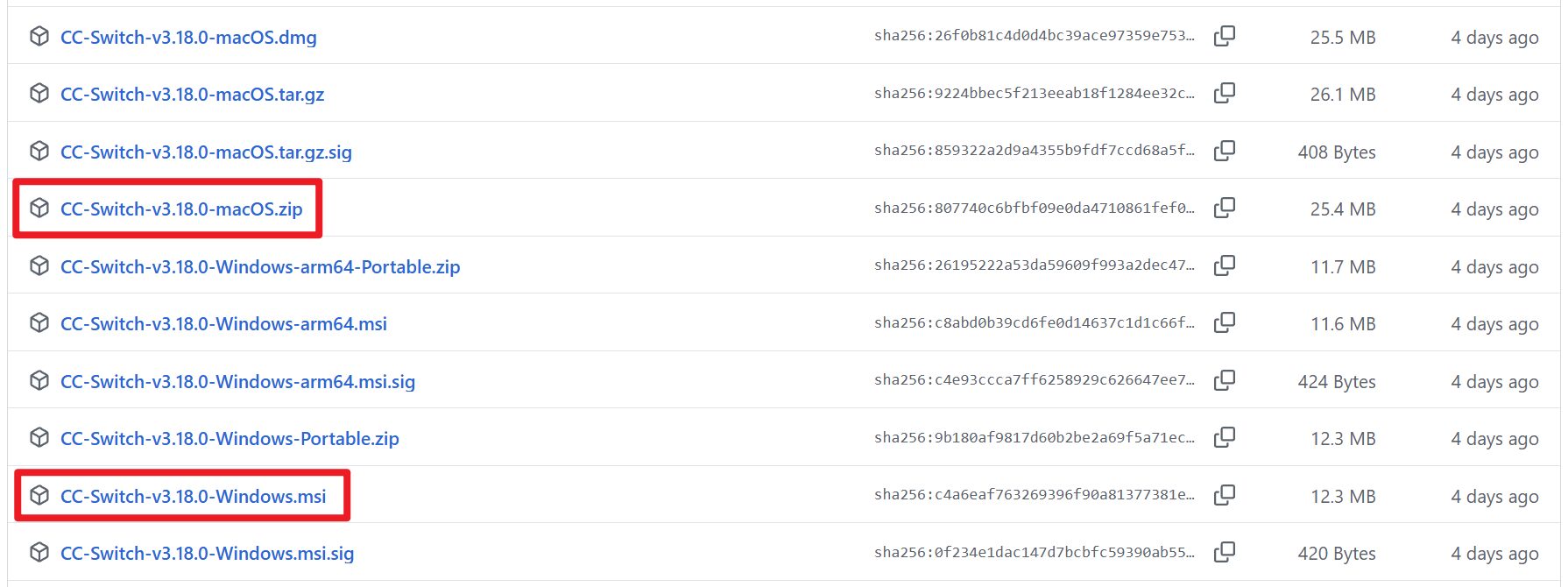Copy sha256 hash for Windows-arm64-Portable.zip
1568x587 pixels.
(x=1225, y=265)
